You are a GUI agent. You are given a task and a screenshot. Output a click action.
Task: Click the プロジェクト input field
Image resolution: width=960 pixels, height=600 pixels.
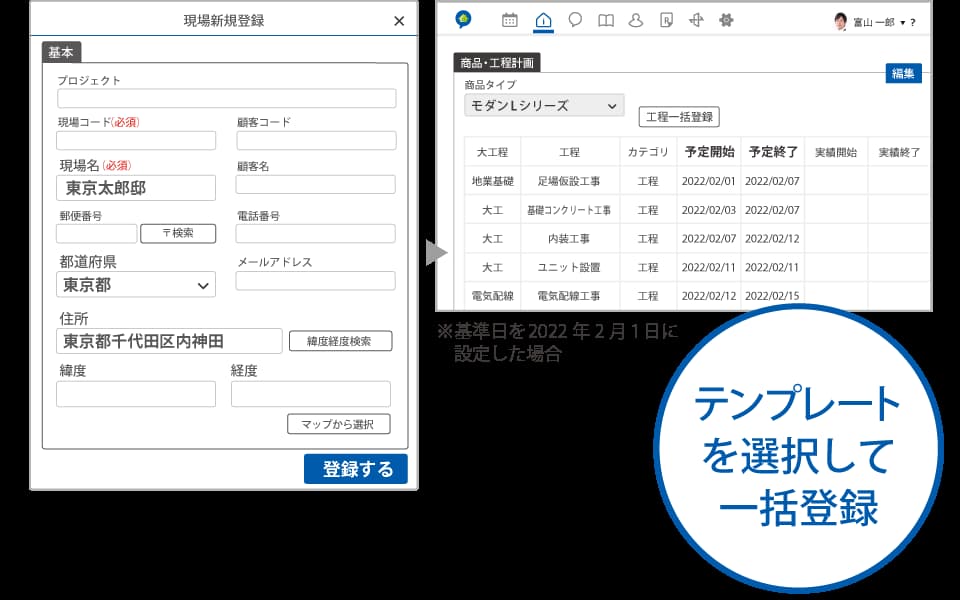coord(227,99)
